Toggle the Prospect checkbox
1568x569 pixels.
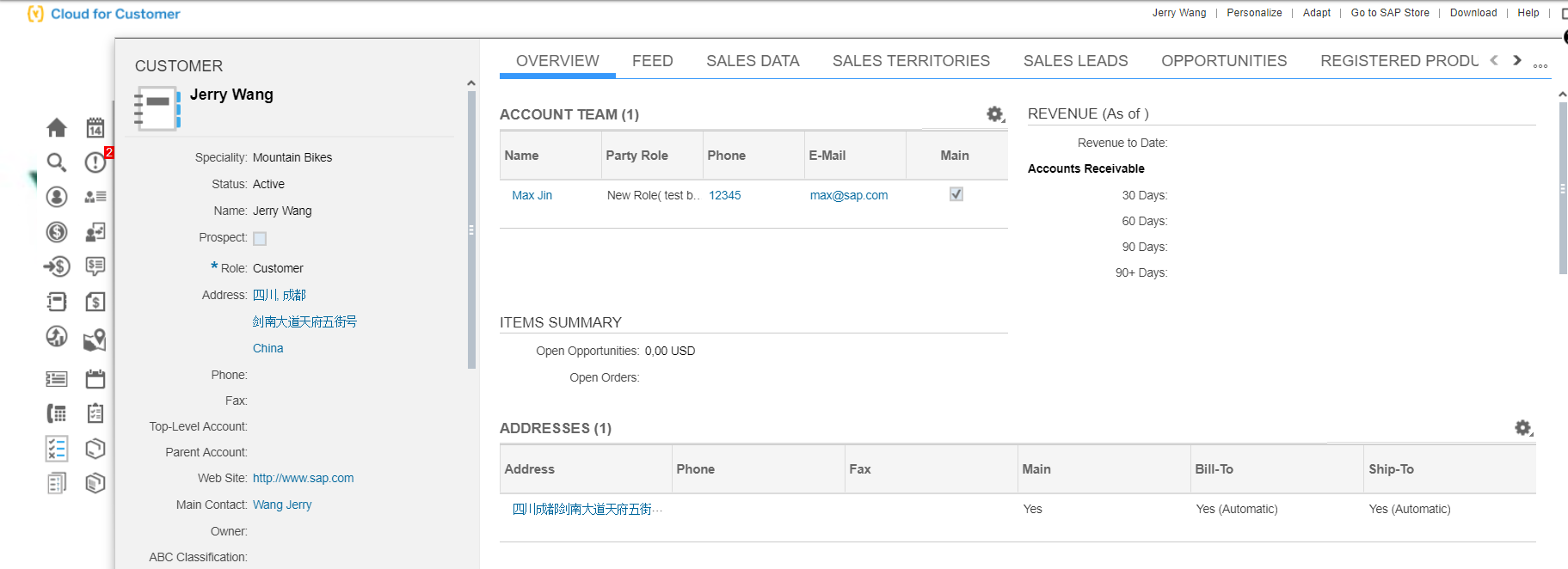point(260,239)
